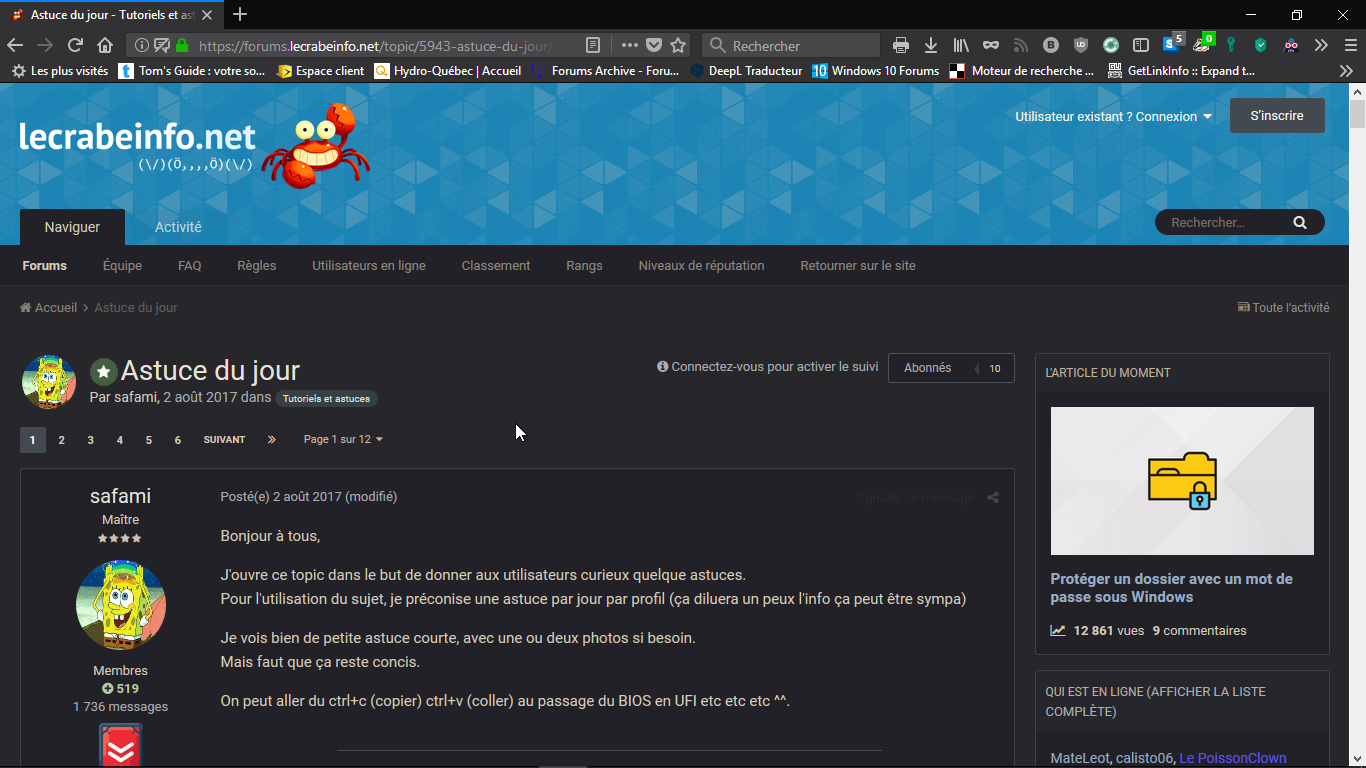This screenshot has height=768, width=1366.
Task: Click the share icon on safami's post
Action: (993, 498)
